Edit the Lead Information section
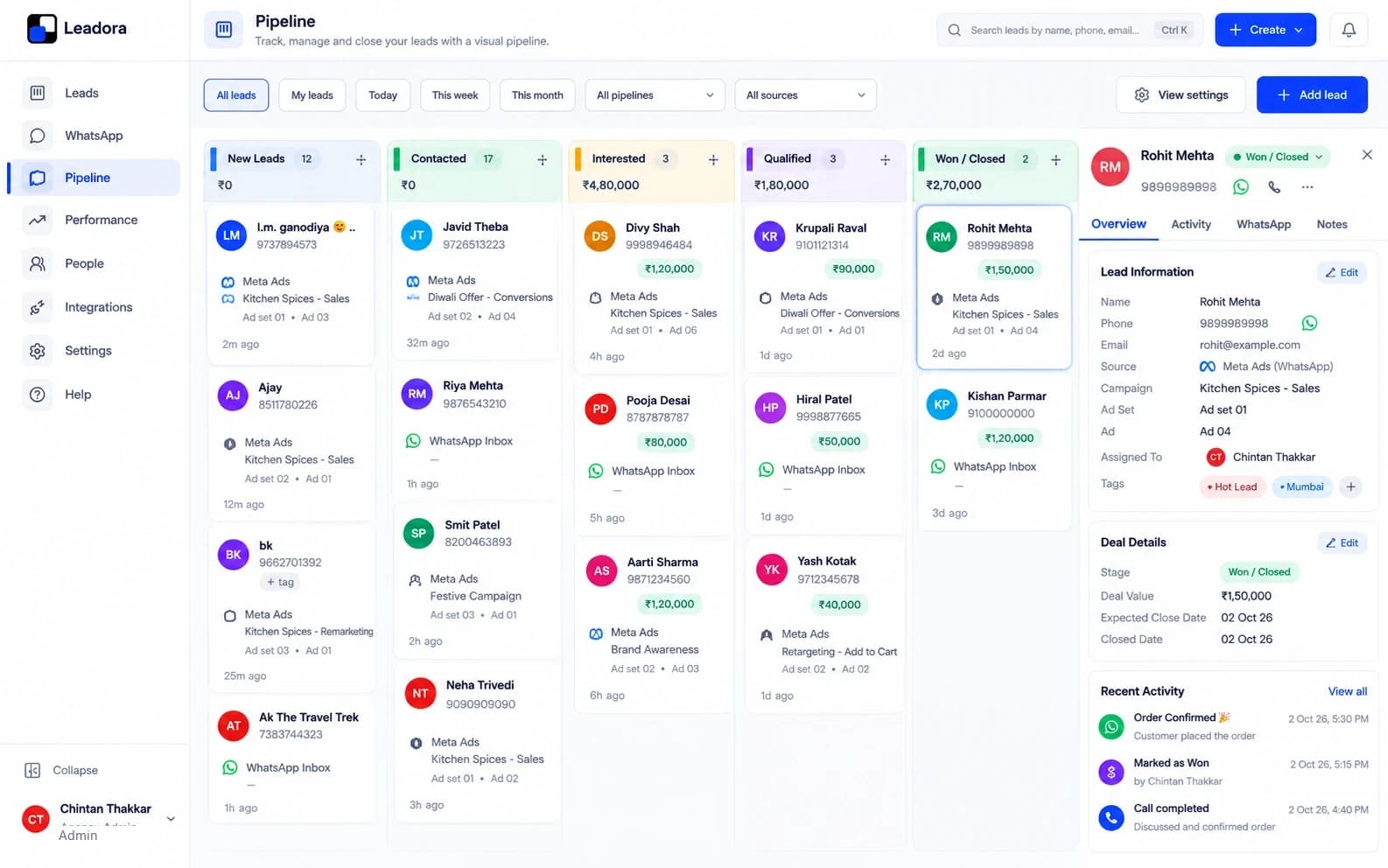This screenshot has width=1388, height=868. coord(1342,272)
